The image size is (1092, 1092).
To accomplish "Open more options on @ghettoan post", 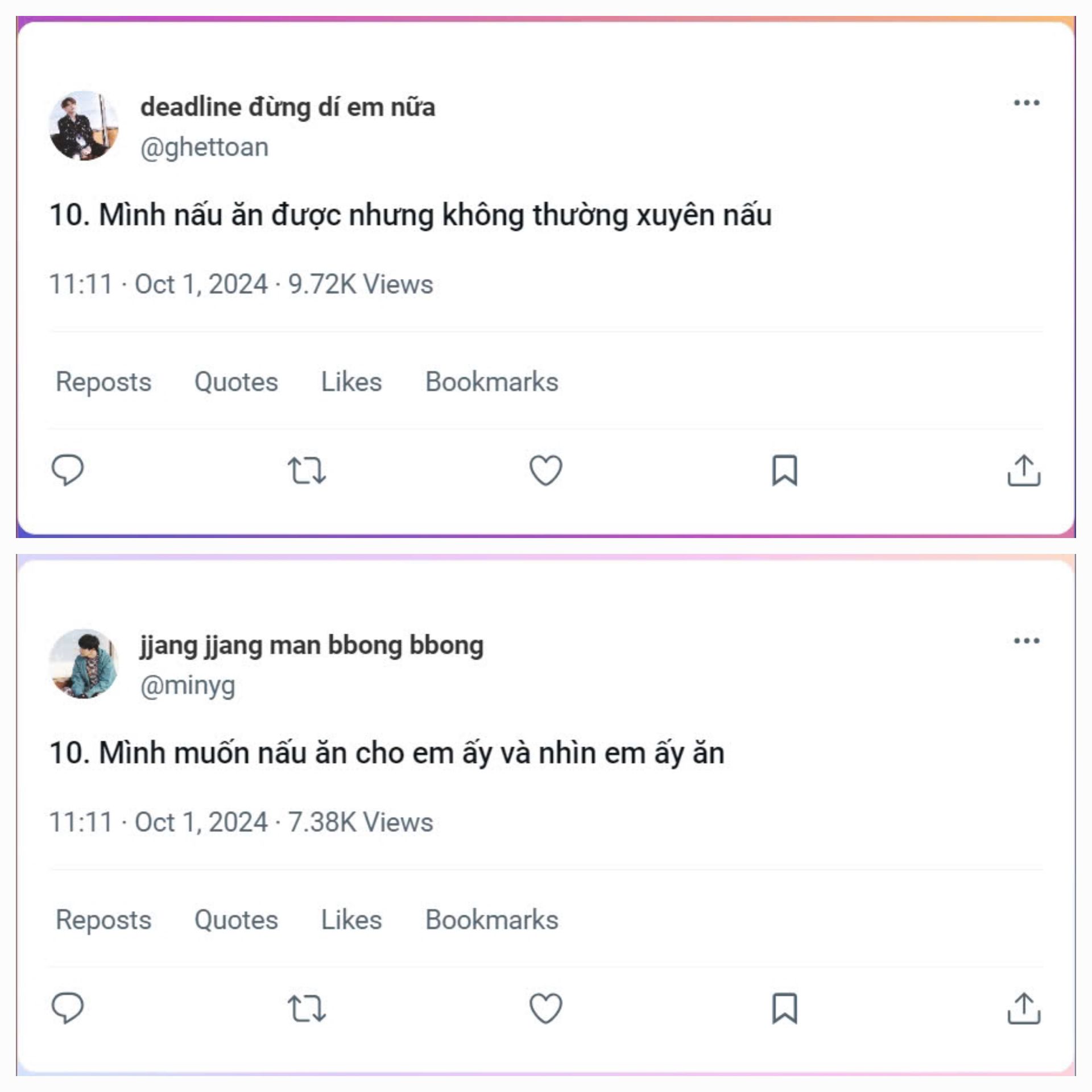I will coord(1027,103).
